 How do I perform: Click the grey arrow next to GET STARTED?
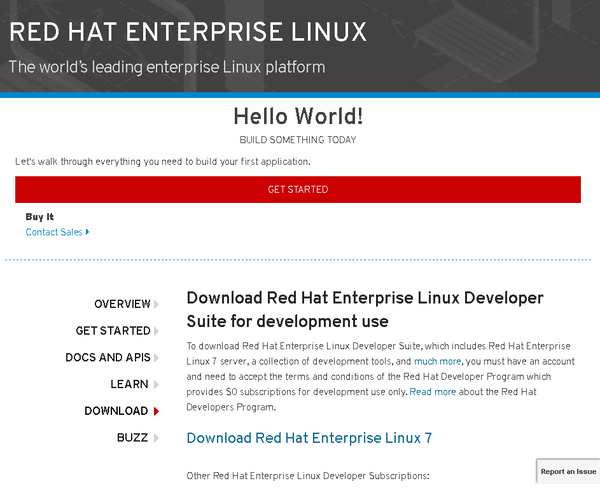[x=157, y=331]
